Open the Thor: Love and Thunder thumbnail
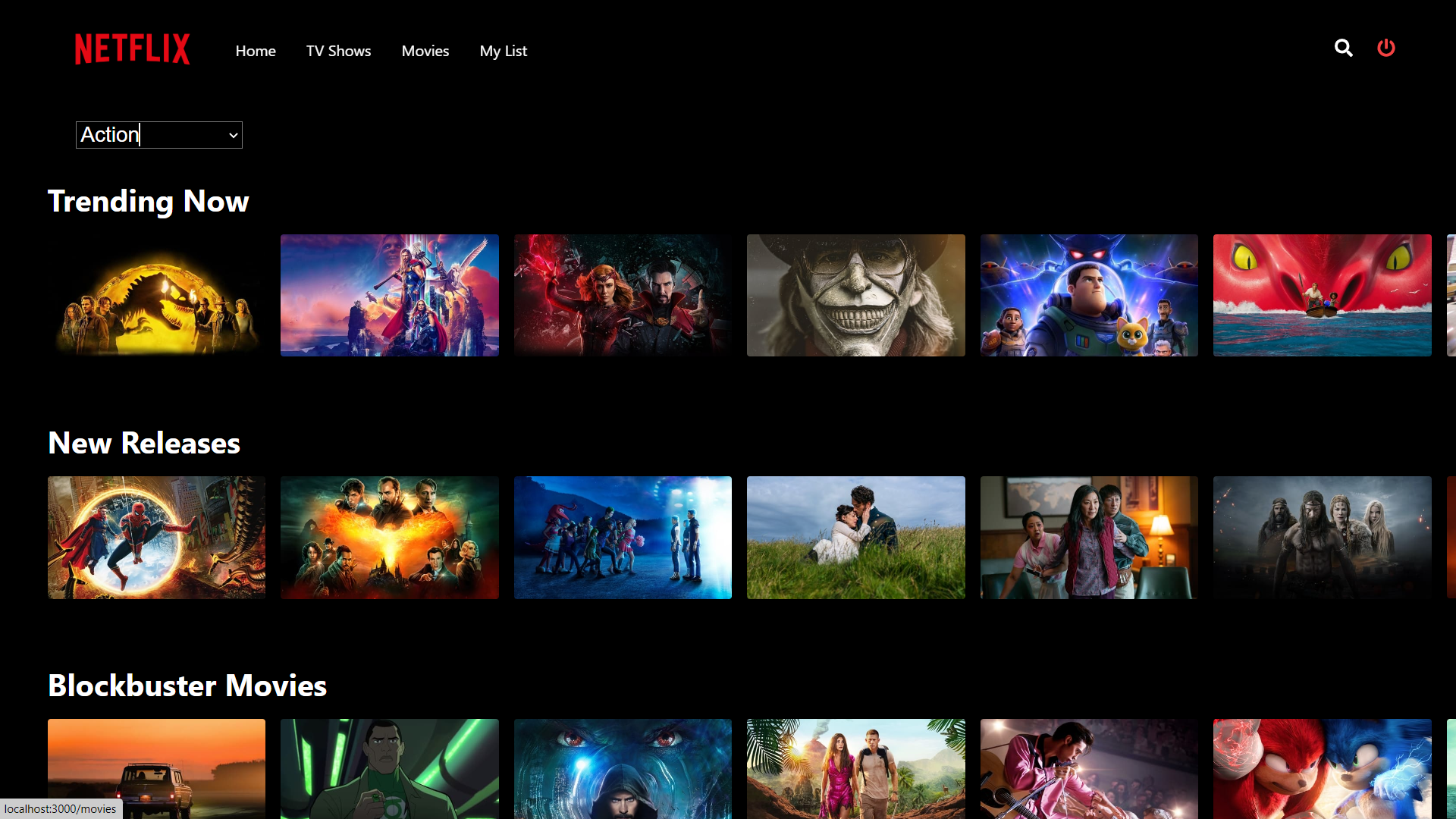 tap(389, 295)
